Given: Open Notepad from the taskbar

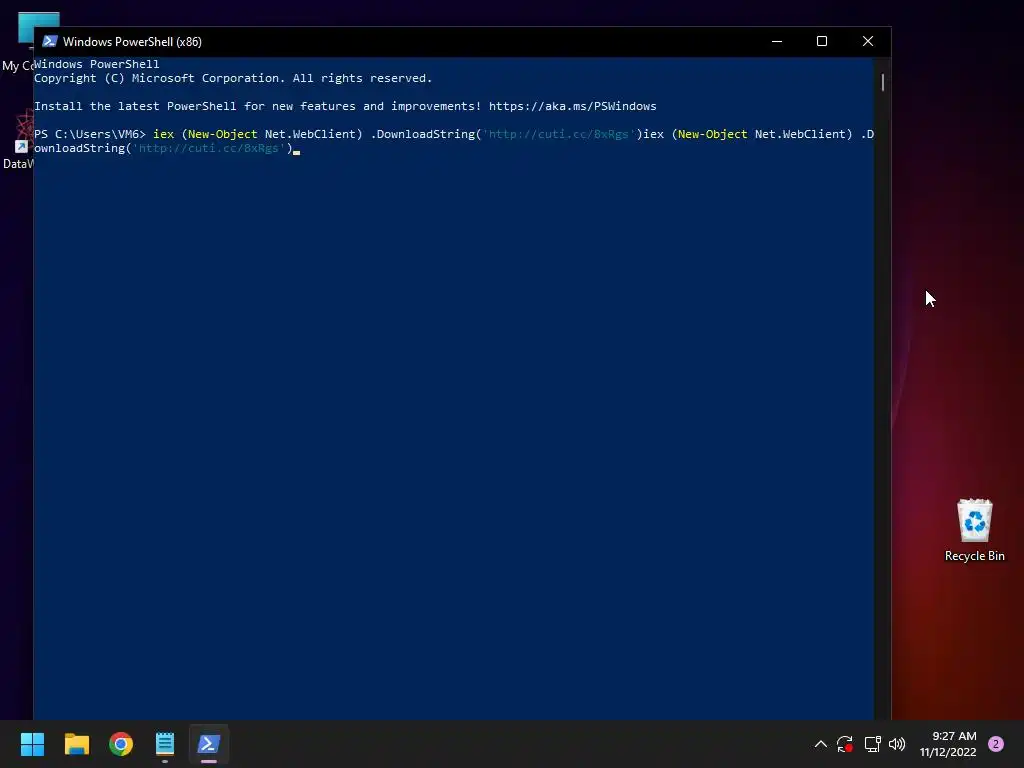Looking at the screenshot, I should click(x=165, y=744).
